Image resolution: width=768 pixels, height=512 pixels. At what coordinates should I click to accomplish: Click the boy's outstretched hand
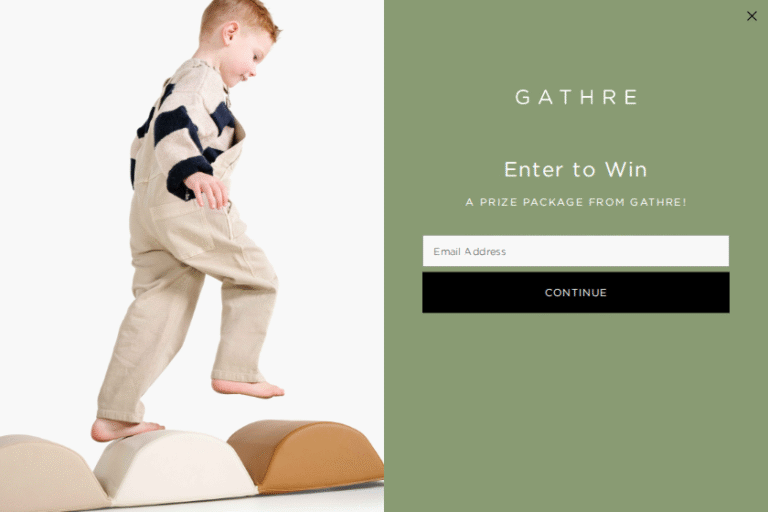[208, 189]
